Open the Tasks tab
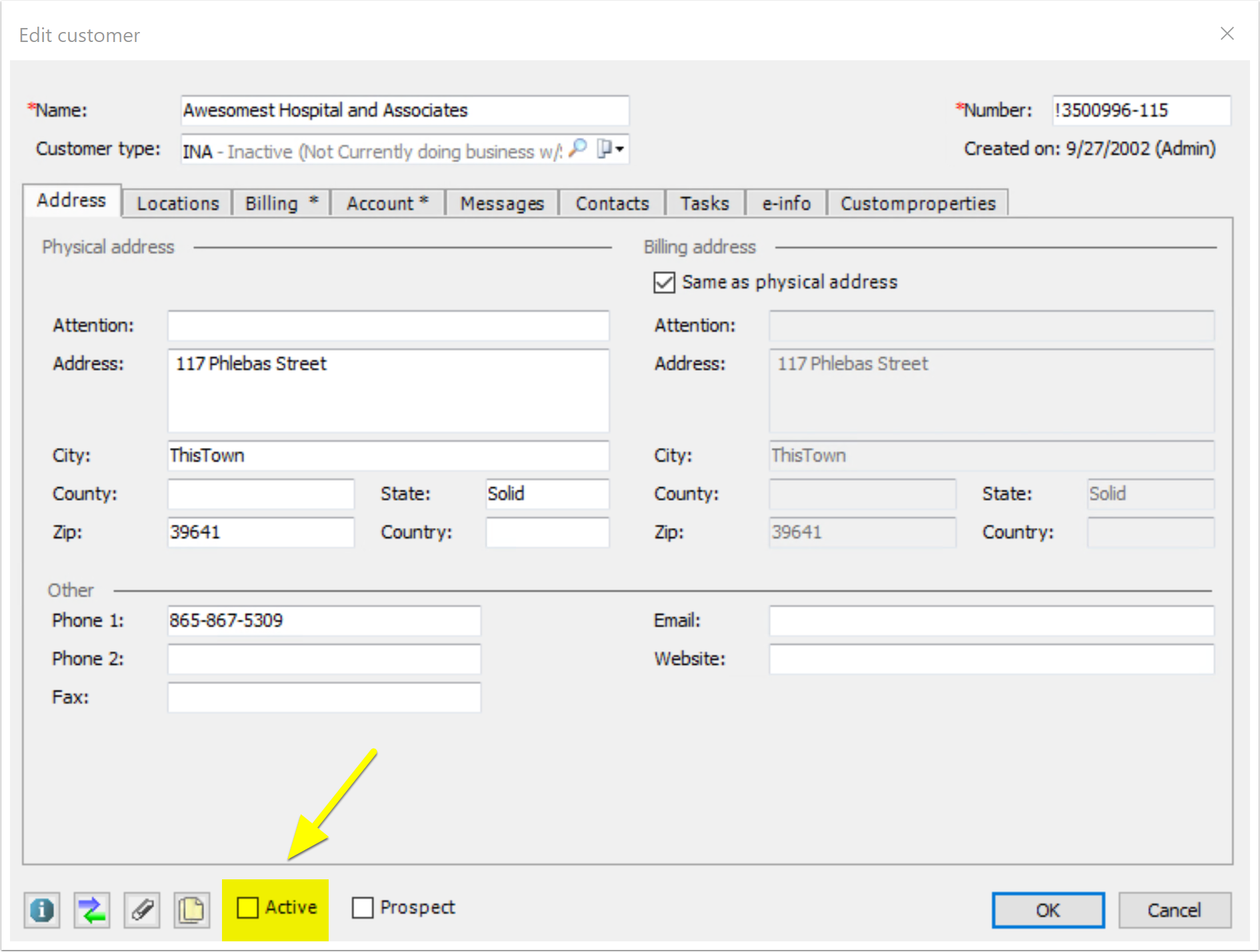The width and height of the screenshot is (1260, 952). pos(705,203)
